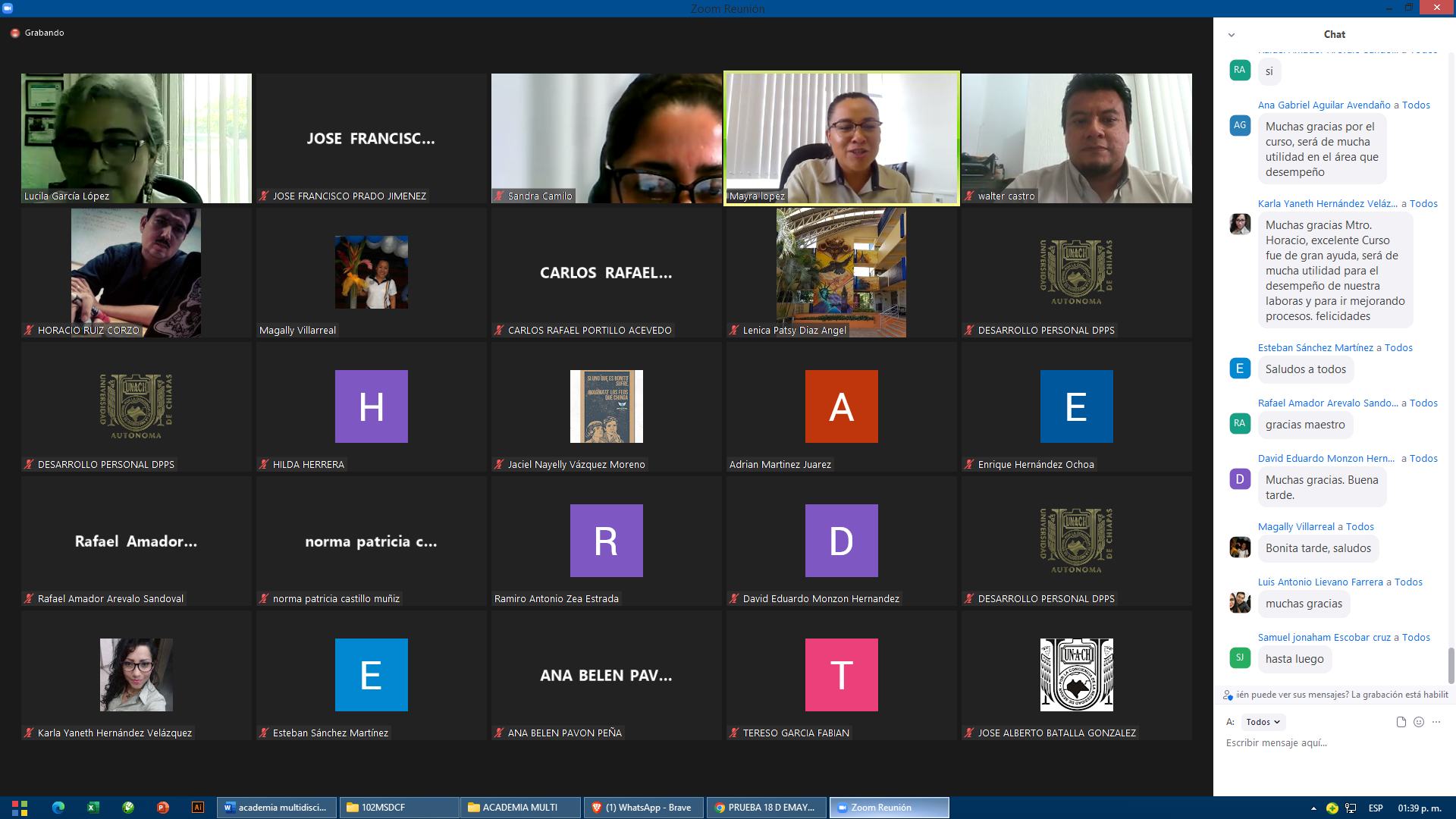Collapse chat panel with top-left chevron
This screenshot has height=819, width=1456.
click(x=1232, y=35)
